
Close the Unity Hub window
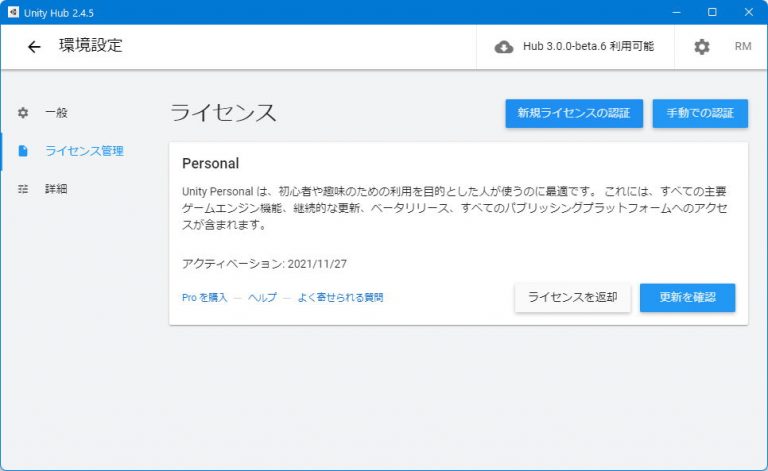coord(748,12)
